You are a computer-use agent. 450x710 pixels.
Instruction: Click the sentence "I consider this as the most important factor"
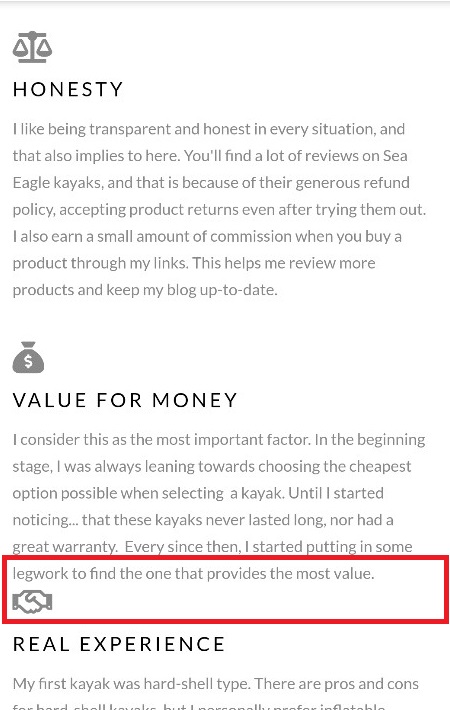point(162,440)
